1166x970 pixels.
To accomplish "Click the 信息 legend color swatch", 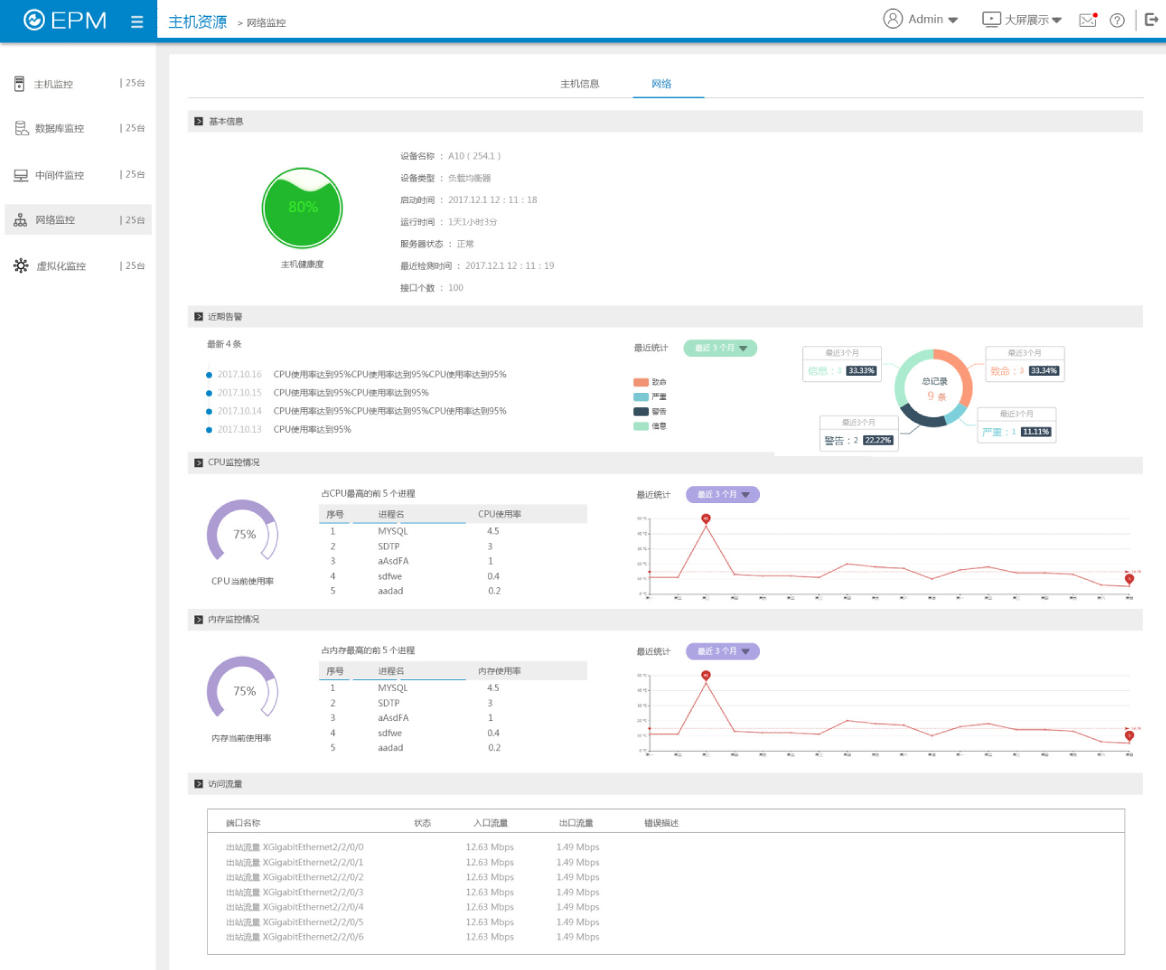I will 641,426.
